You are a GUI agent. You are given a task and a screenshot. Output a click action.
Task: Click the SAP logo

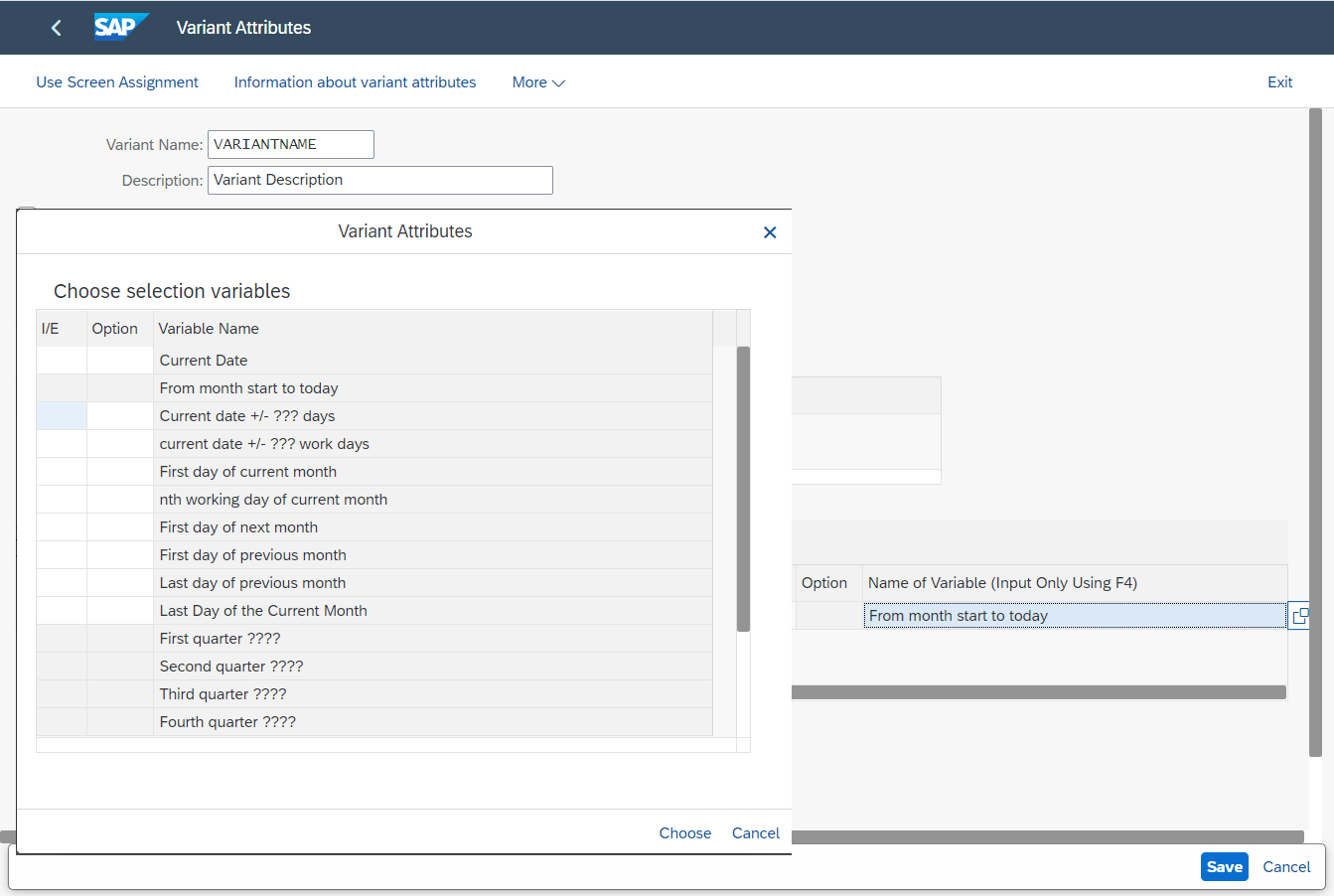pos(120,27)
